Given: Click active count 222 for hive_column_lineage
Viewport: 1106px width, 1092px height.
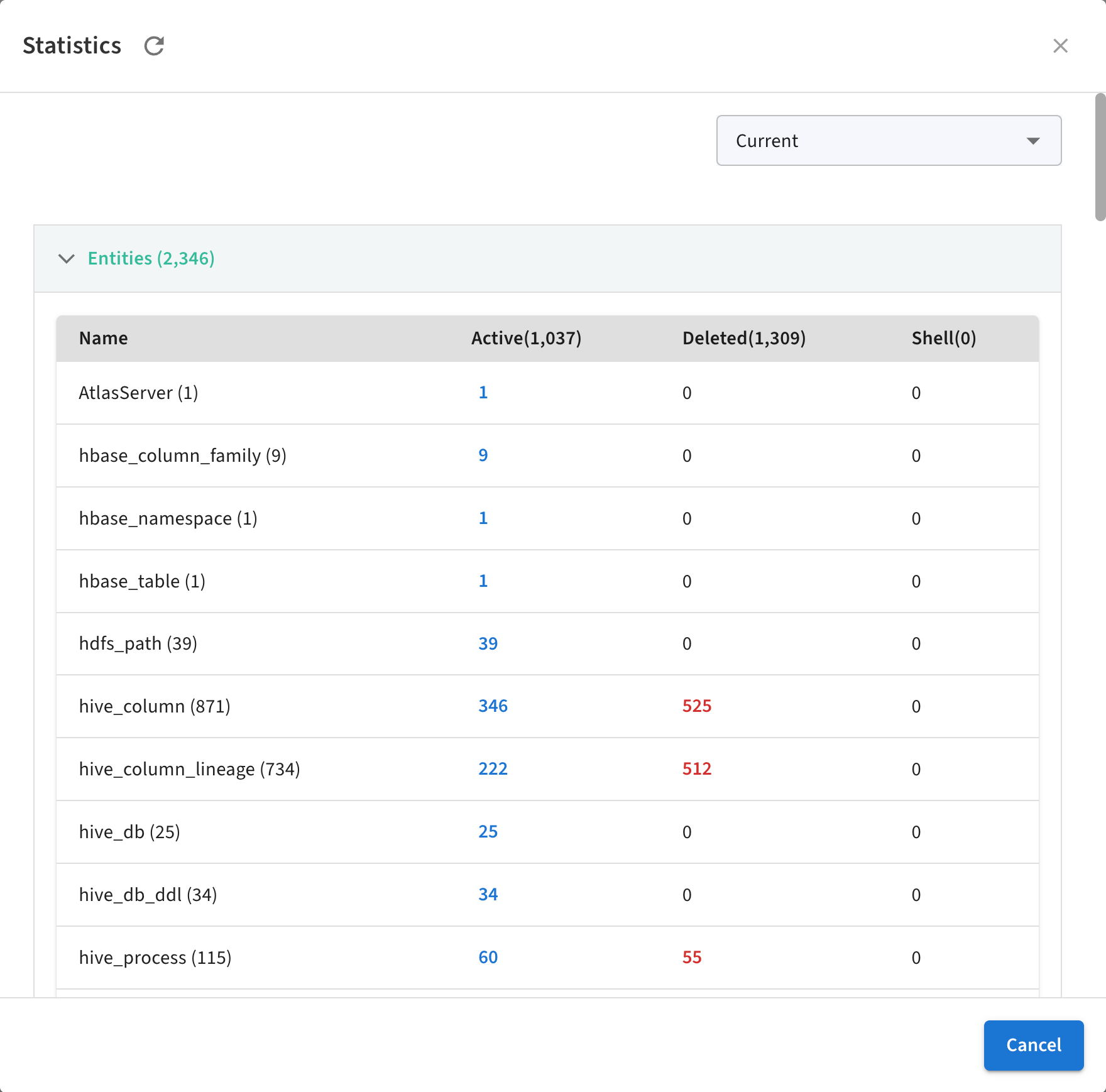Looking at the screenshot, I should click(x=493, y=769).
